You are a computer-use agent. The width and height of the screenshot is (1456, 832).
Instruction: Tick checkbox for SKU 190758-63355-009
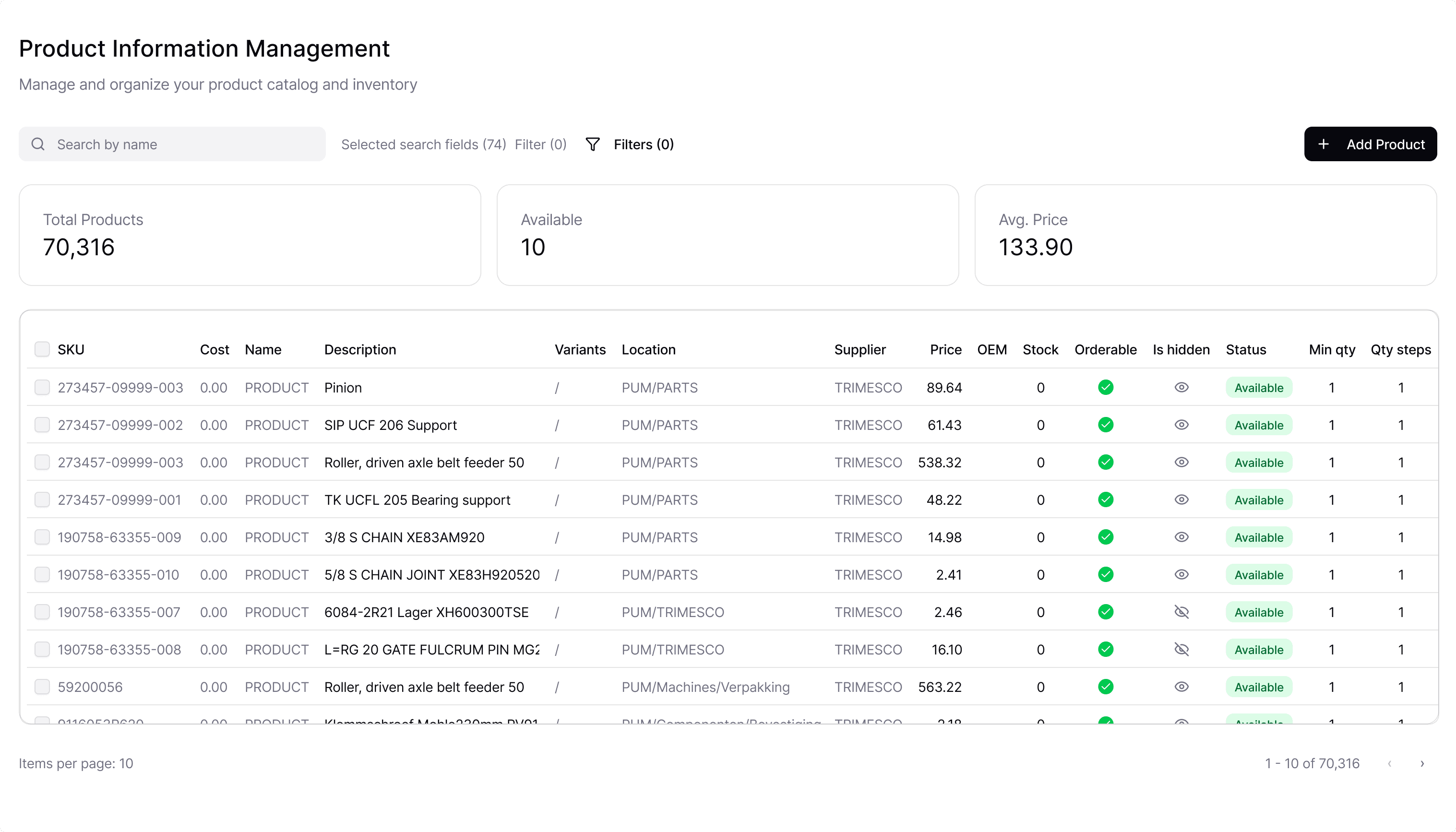[x=42, y=537]
